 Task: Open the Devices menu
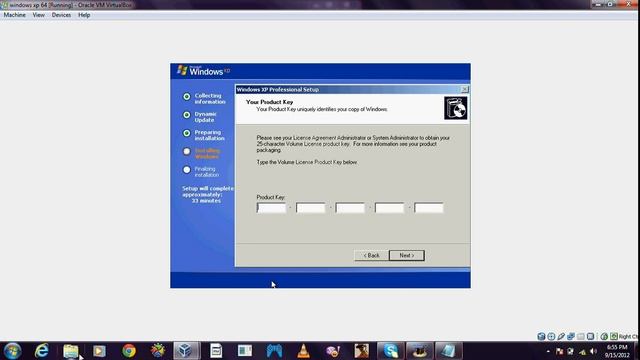[x=61, y=15]
